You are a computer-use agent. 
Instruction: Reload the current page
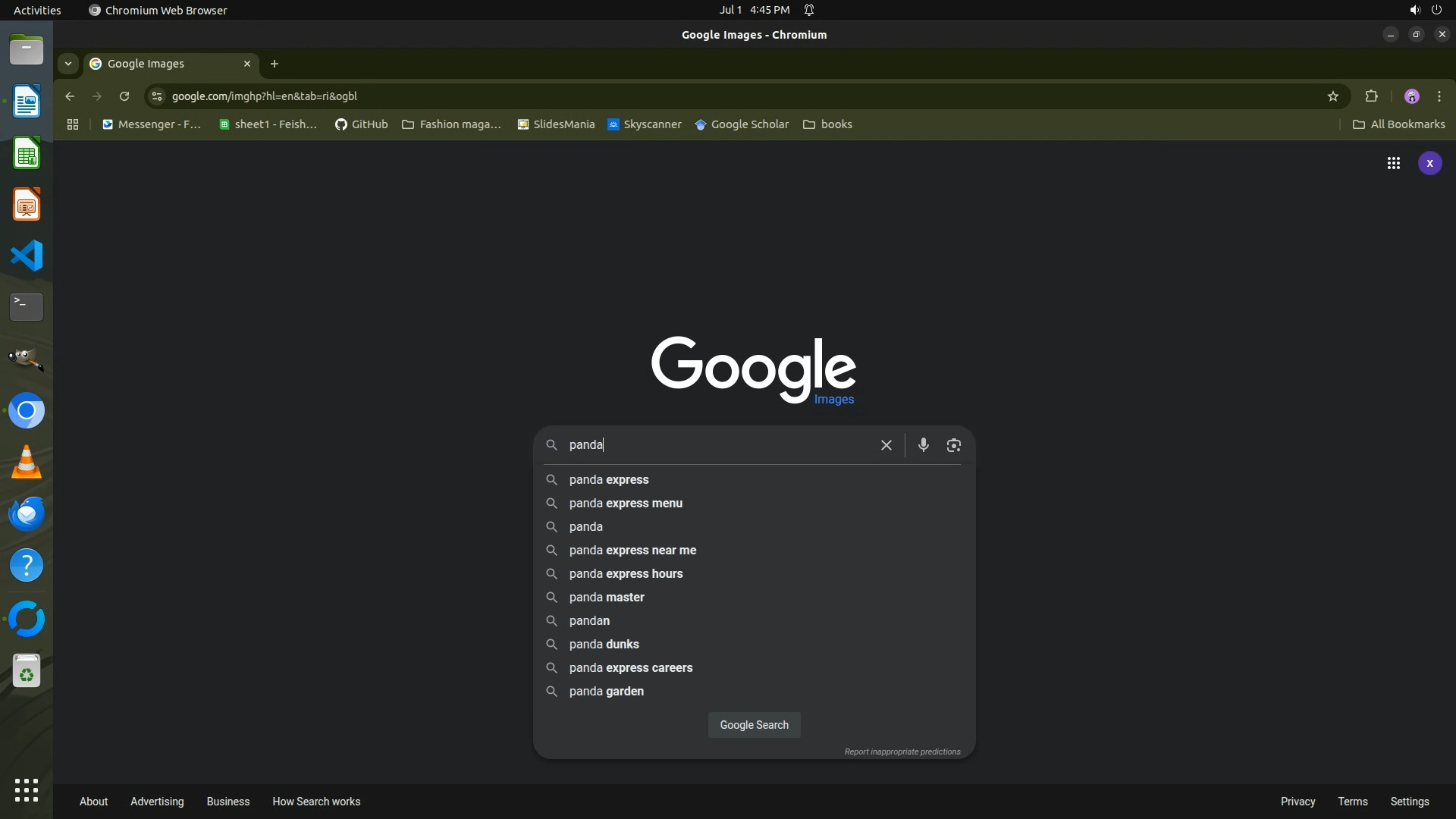click(x=124, y=96)
